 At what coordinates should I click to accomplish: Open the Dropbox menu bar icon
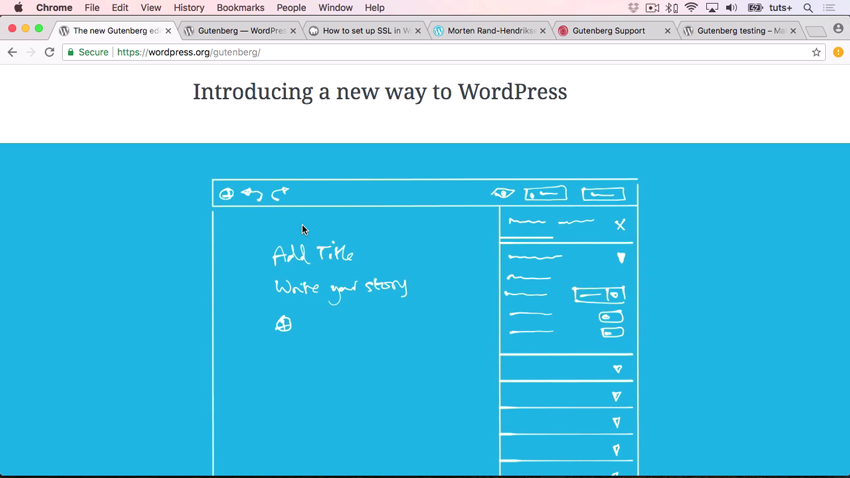pyautogui.click(x=633, y=8)
